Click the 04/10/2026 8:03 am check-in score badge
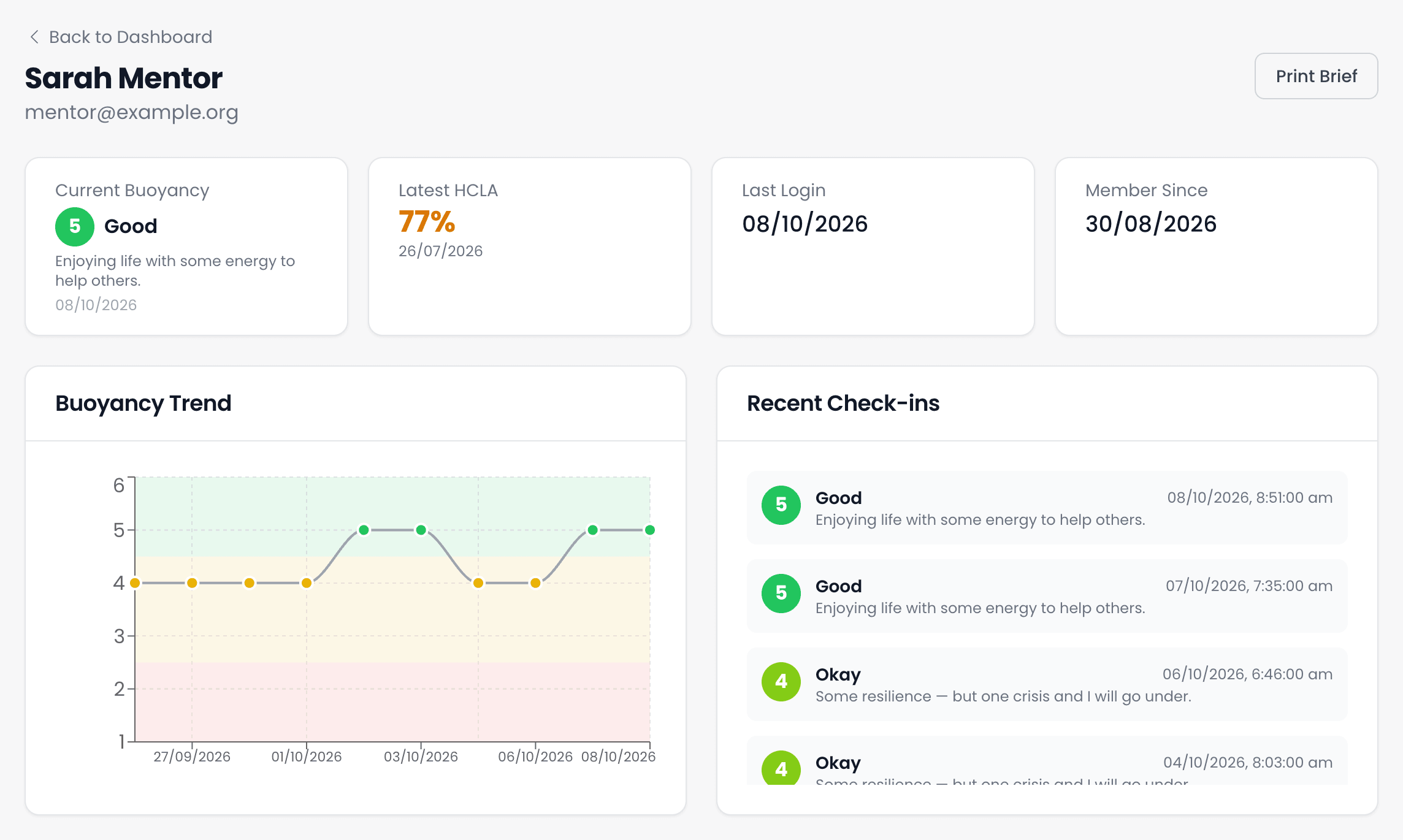Image resolution: width=1403 pixels, height=840 pixels. pos(781,768)
